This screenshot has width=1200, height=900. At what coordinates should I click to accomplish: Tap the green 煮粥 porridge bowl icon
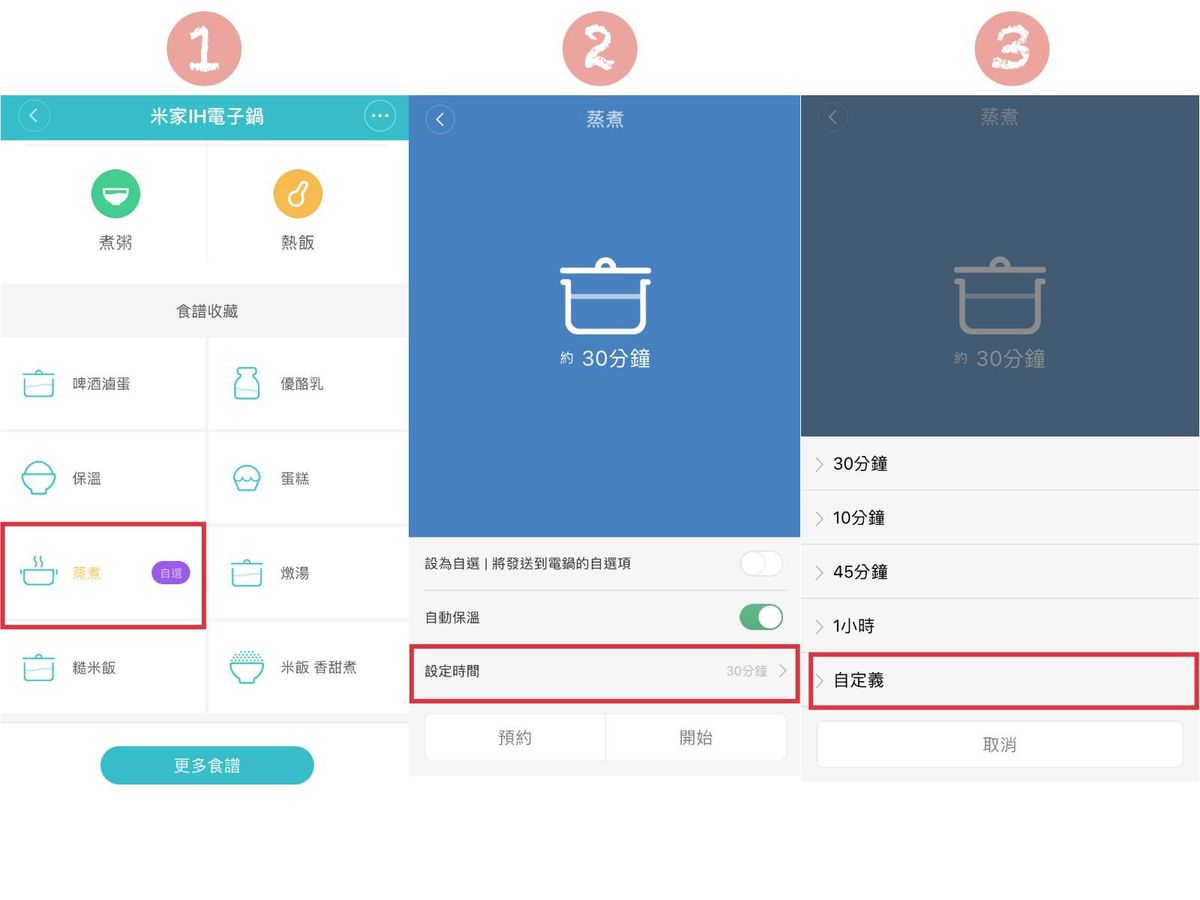point(116,194)
